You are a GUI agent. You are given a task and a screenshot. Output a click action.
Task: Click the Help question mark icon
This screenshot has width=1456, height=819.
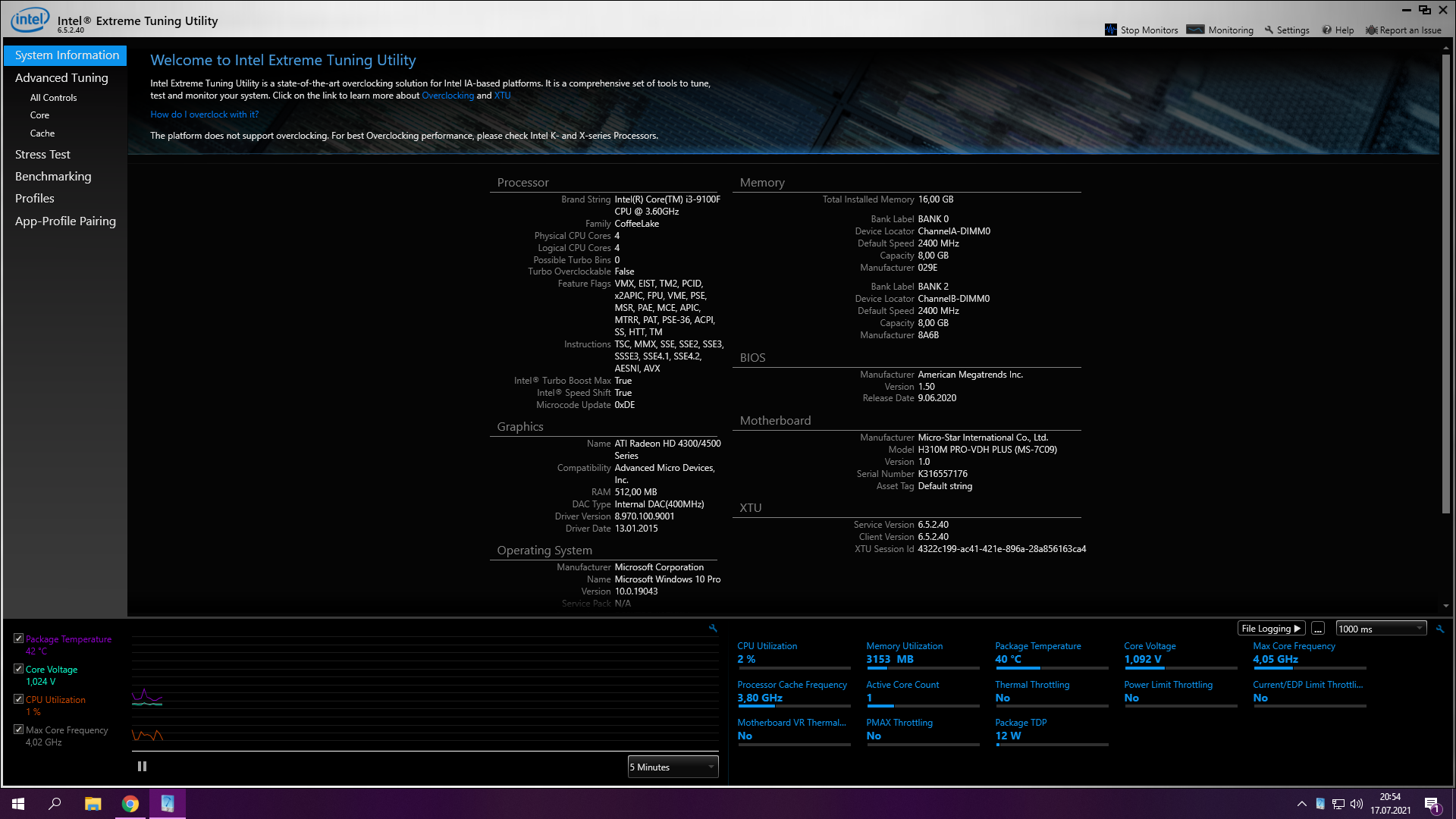[1327, 30]
